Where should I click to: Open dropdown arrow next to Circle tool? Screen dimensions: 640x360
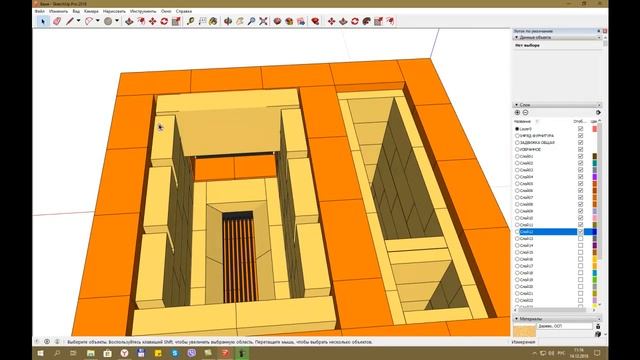click(x=117, y=21)
